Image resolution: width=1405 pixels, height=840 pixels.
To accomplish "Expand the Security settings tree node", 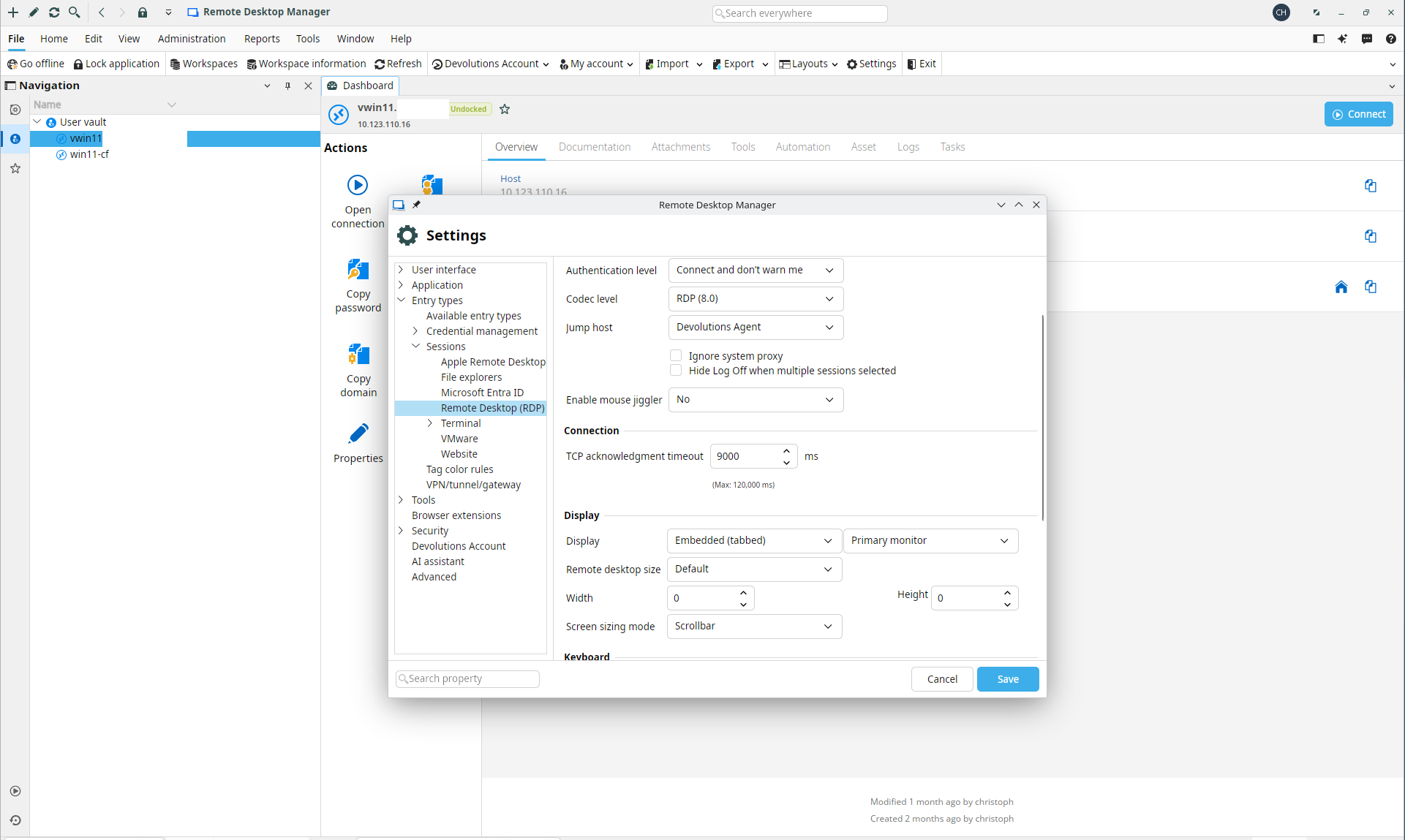I will click(401, 530).
